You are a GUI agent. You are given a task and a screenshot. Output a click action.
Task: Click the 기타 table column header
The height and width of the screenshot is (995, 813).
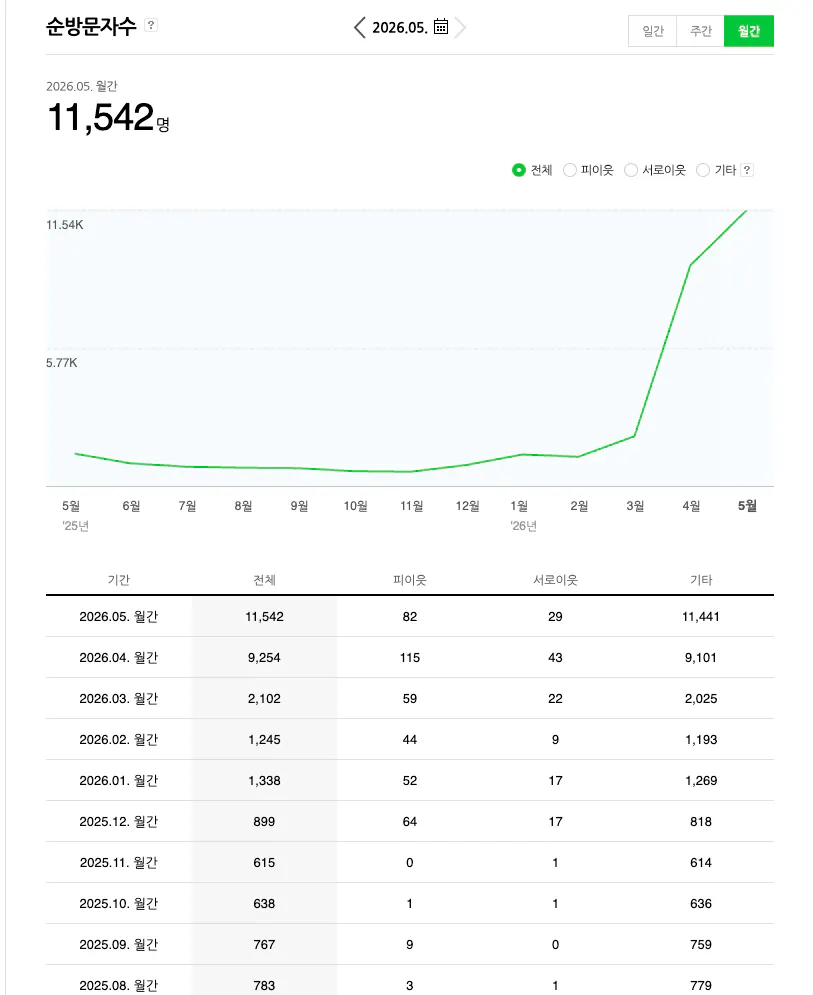click(x=701, y=579)
